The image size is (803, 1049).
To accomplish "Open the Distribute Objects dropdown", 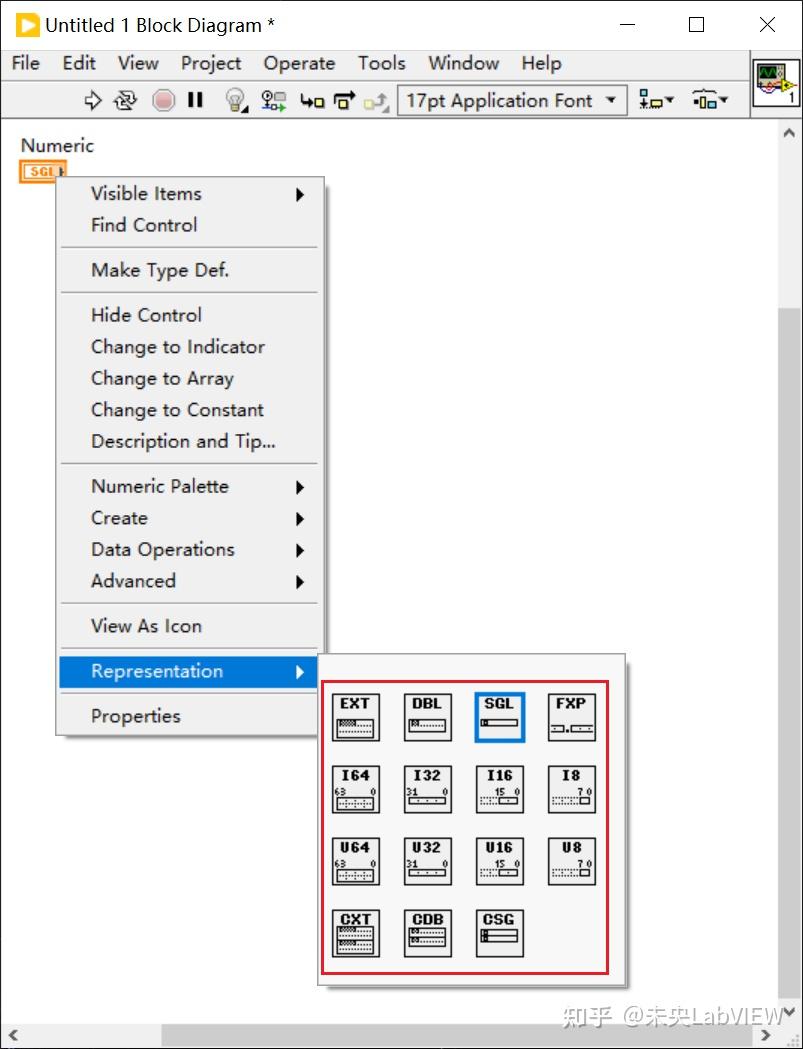I will (709, 100).
